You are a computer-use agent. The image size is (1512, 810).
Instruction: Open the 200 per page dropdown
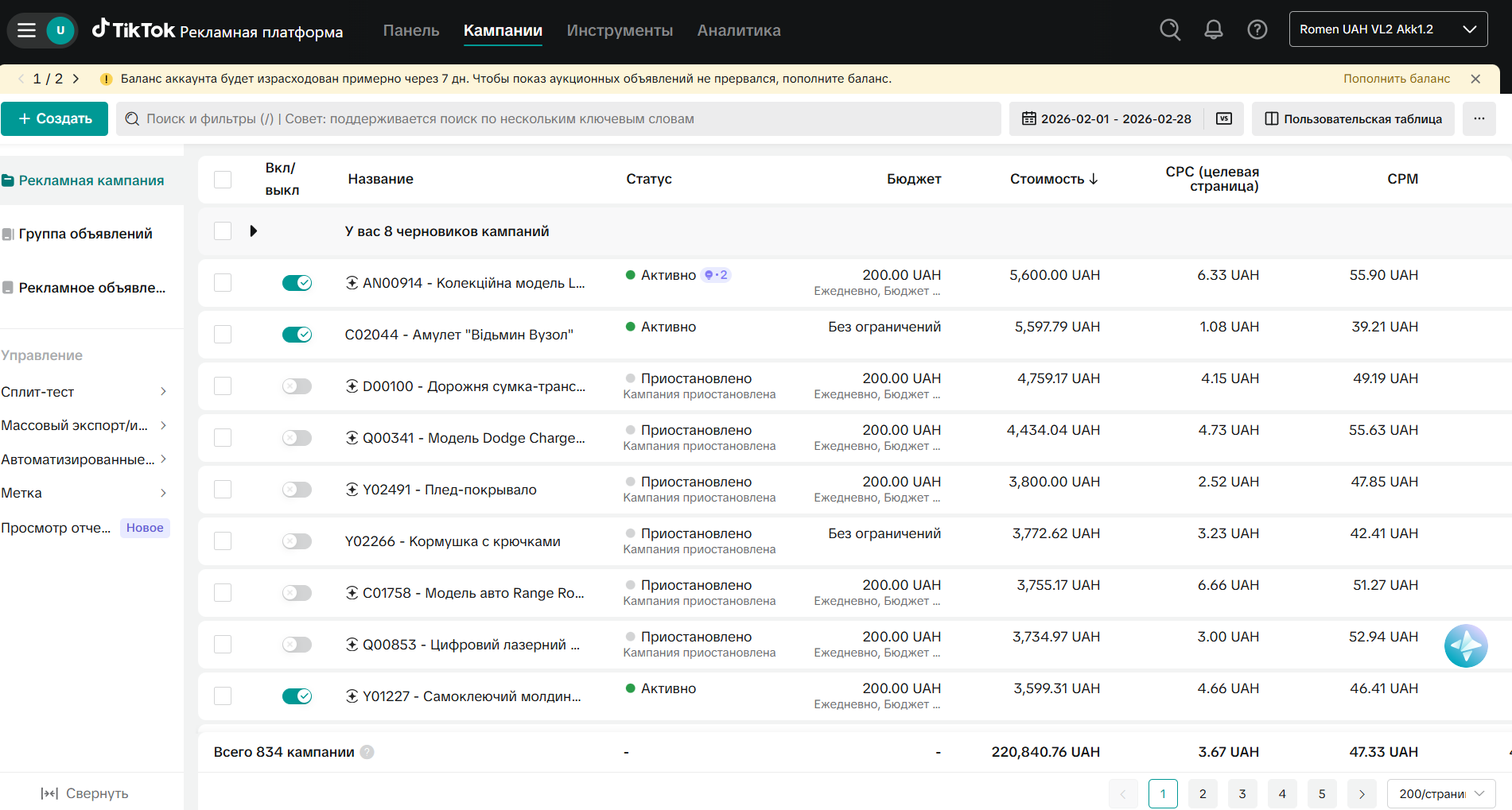click(1441, 793)
